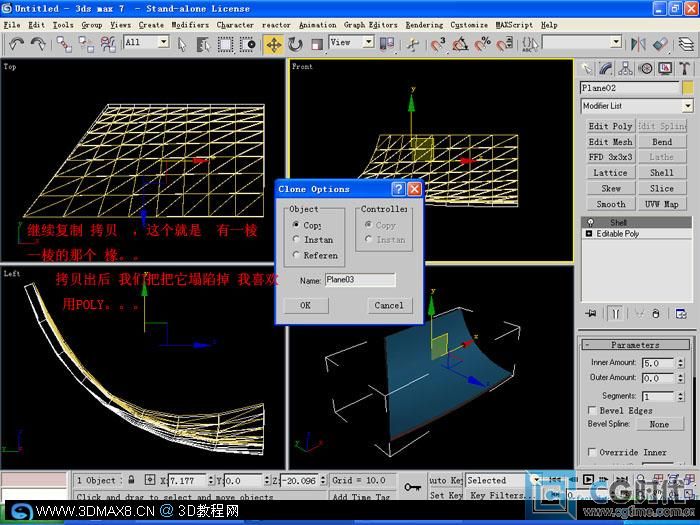Toggle Angle Snap button
Image resolution: width=700 pixels, height=525 pixels.
(460, 44)
